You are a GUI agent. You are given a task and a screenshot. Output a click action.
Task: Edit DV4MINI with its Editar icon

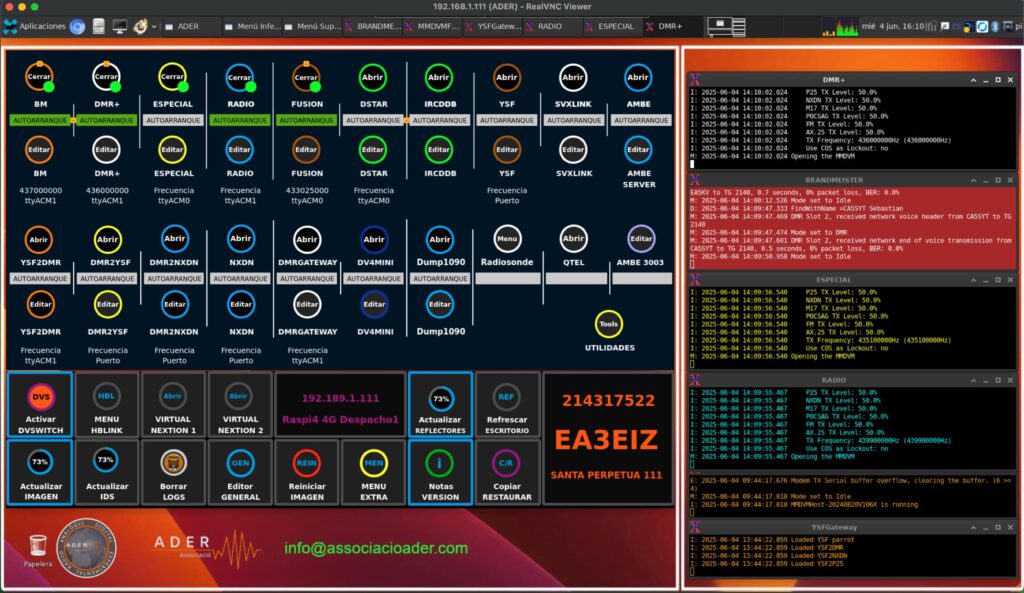coord(374,304)
